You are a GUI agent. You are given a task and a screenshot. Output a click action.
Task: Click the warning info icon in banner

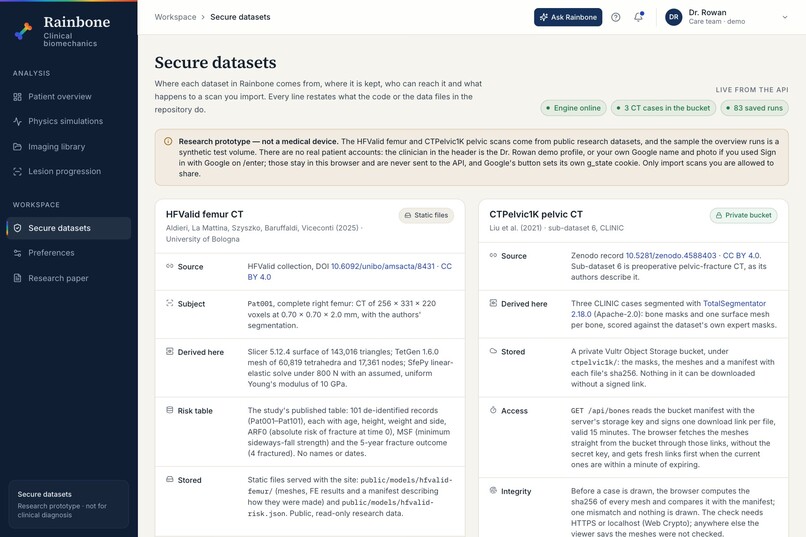pyautogui.click(x=168, y=141)
